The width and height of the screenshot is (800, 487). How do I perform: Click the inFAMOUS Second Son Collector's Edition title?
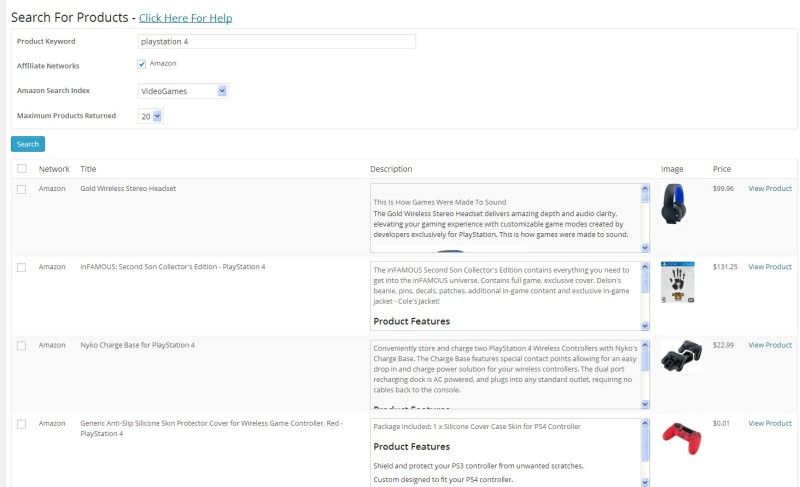click(x=173, y=267)
